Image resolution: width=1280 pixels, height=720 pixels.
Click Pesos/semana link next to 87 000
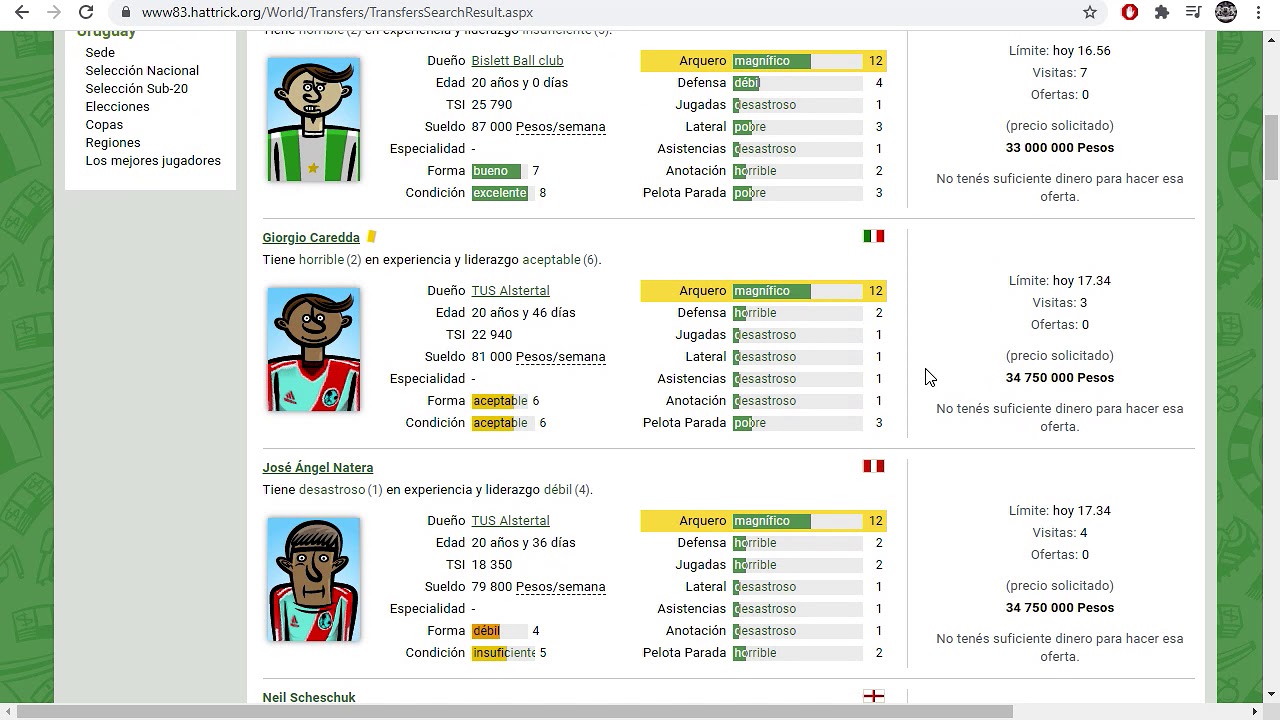(560, 126)
